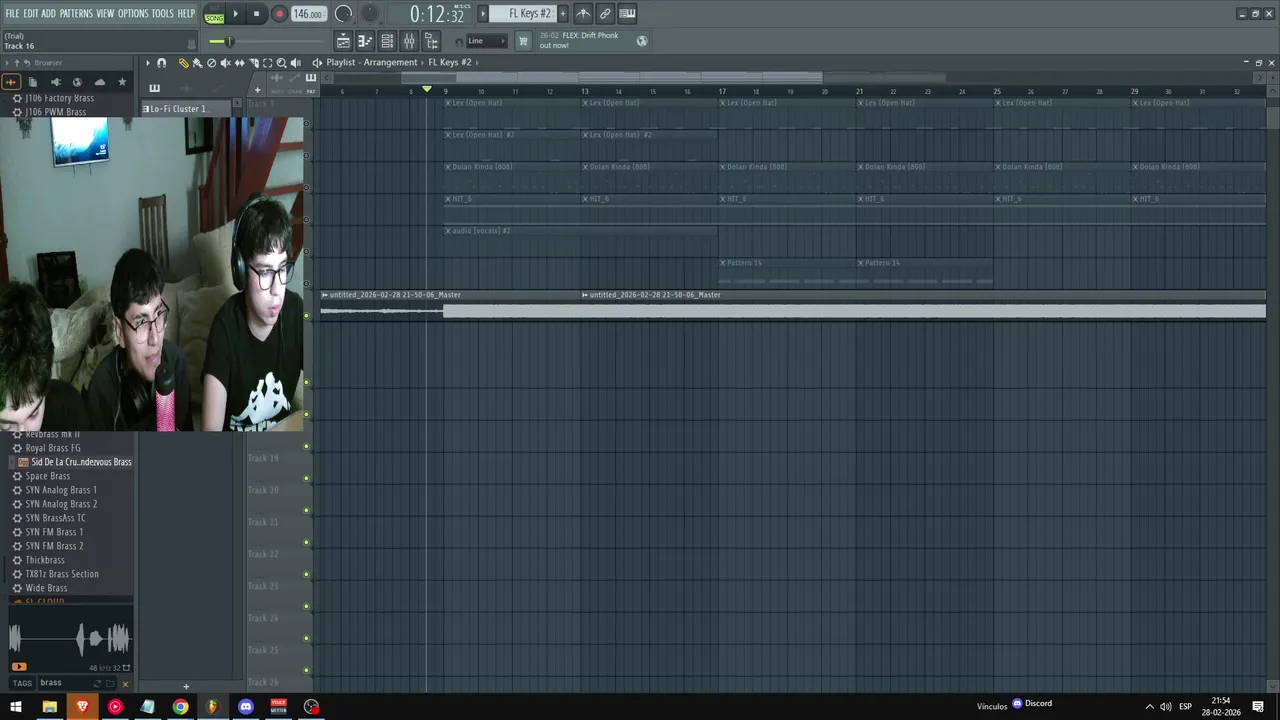Click the transport Stop button
Viewport: 1280px width, 720px height.
[256, 14]
